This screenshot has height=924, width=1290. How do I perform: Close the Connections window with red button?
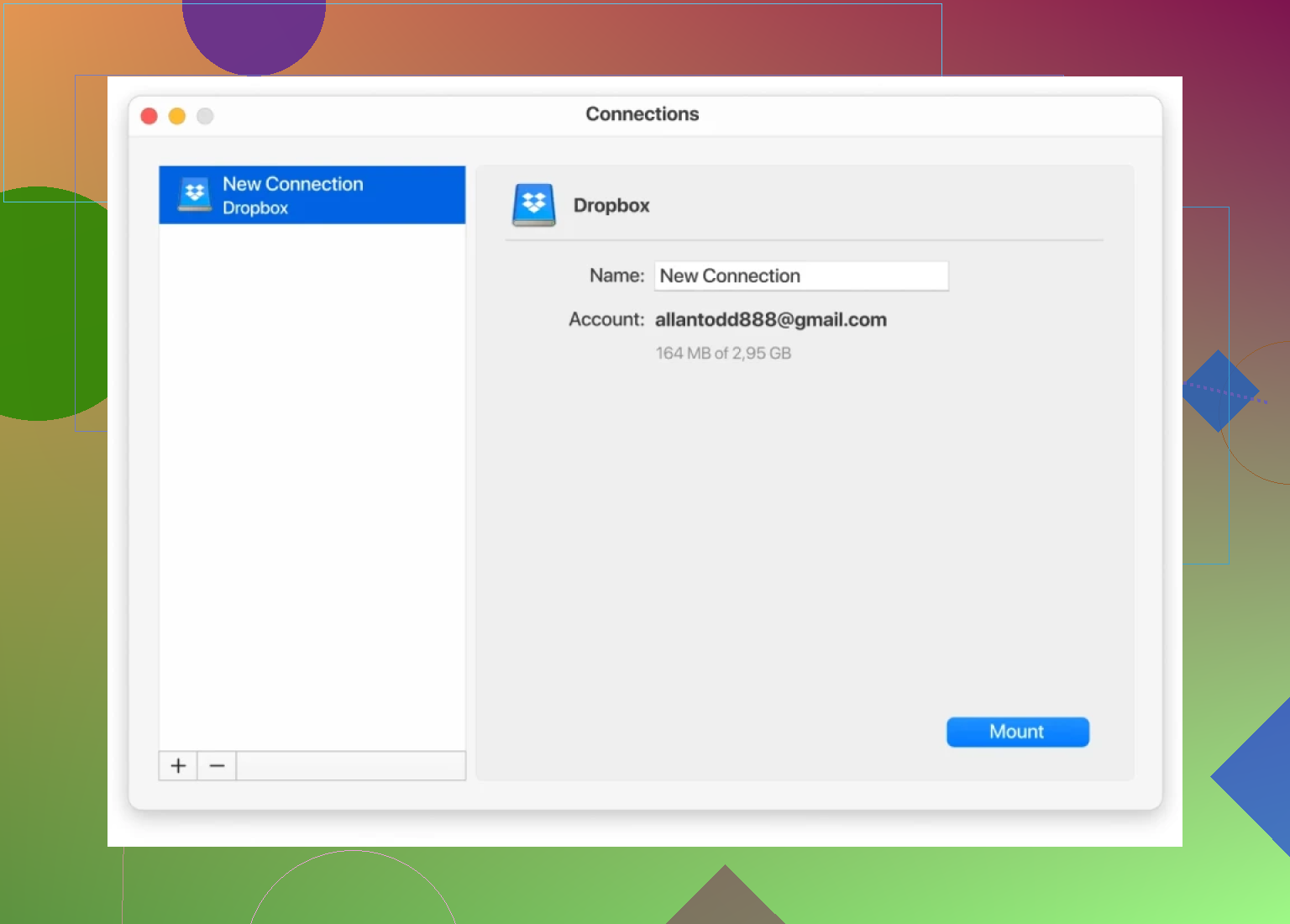pos(149,116)
